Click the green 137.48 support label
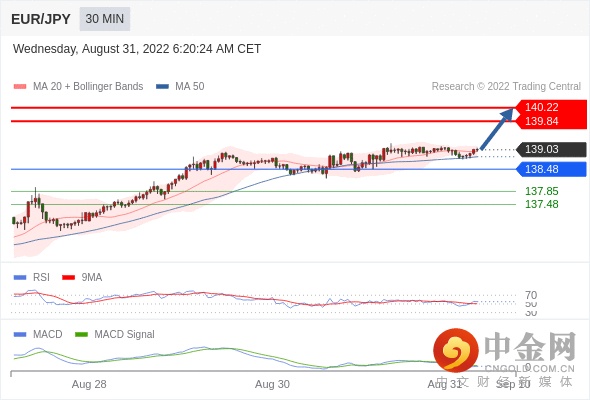The width and height of the screenshot is (590, 400). tap(541, 204)
